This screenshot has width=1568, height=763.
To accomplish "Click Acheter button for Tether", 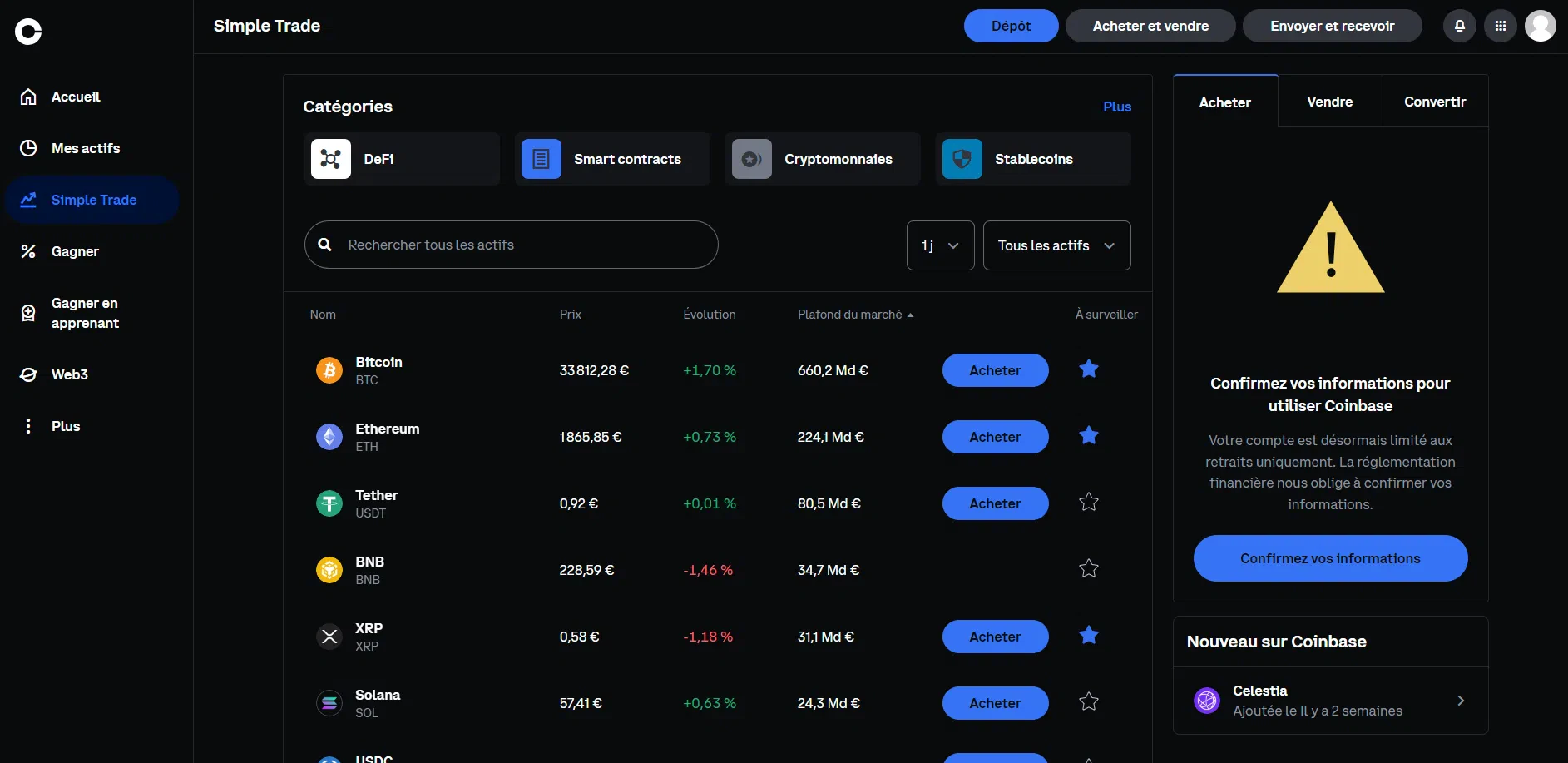I will click(995, 503).
